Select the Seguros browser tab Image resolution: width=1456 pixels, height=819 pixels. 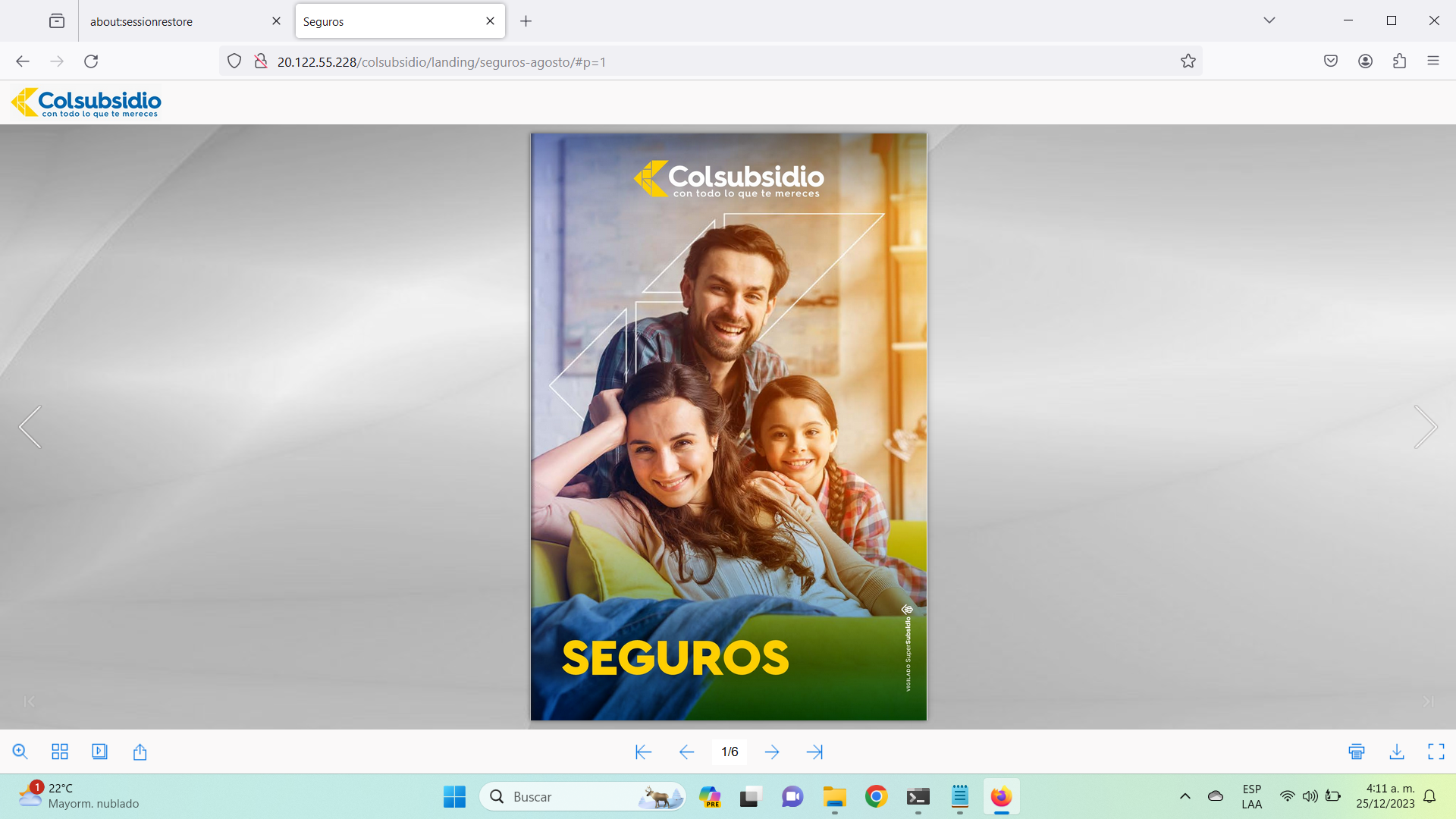[x=387, y=21]
